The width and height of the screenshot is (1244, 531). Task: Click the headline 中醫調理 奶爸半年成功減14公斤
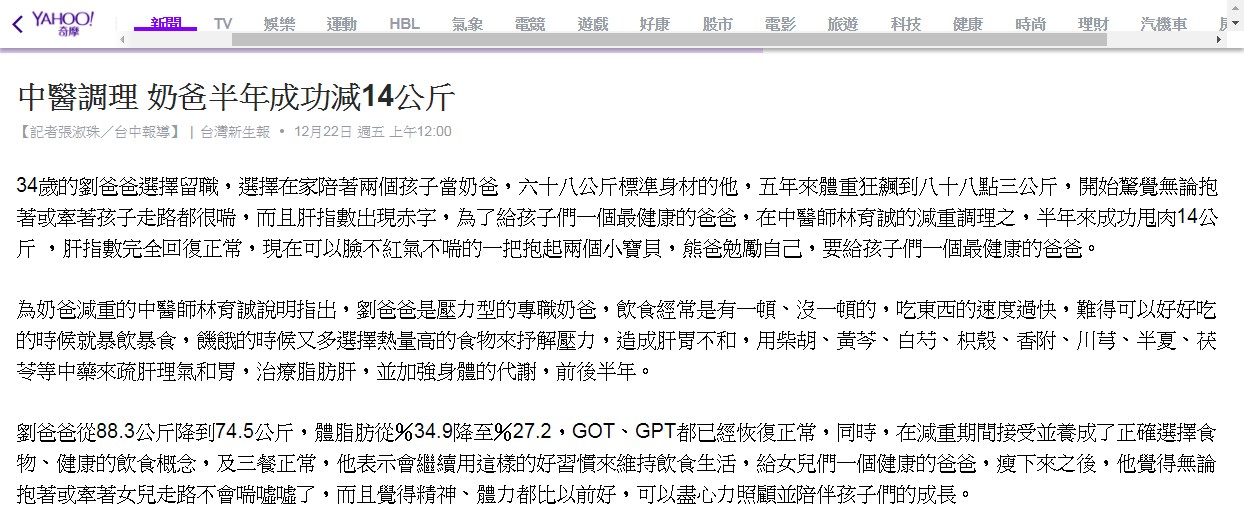(x=236, y=97)
